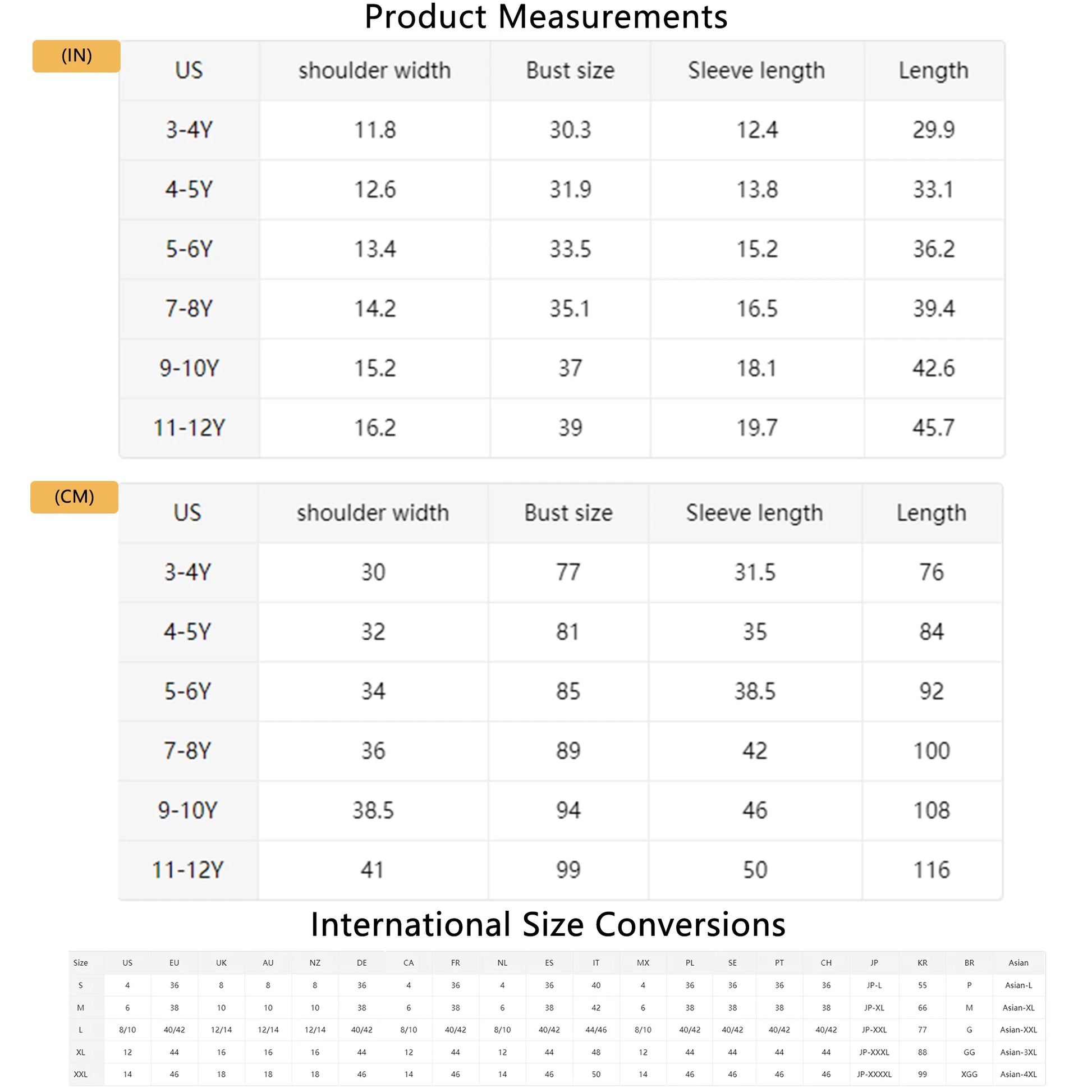Click the KR column header
The image size is (1092, 1092).
922,962
